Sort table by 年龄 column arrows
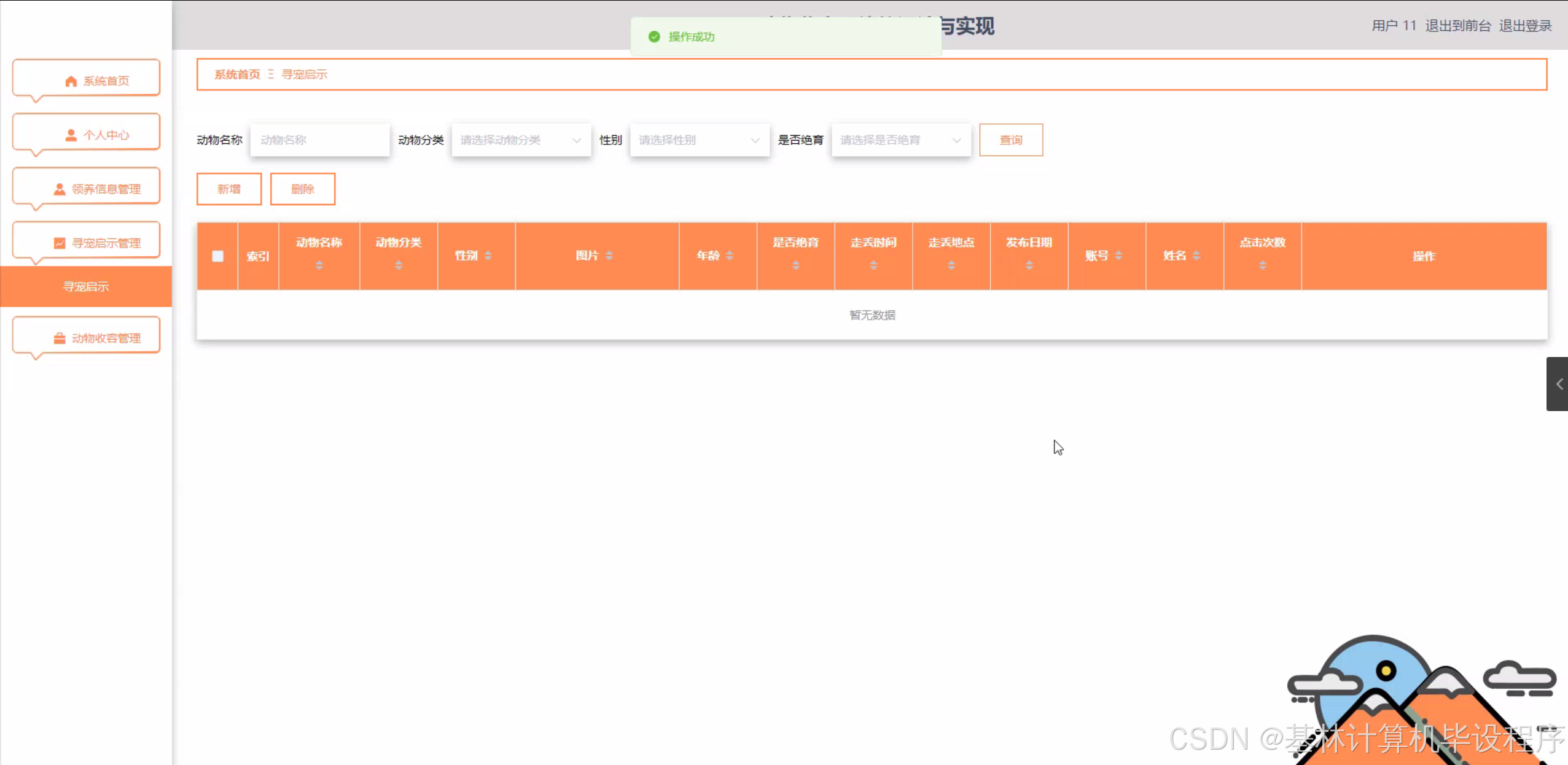Screen dimensions: 1568x765 729,256
